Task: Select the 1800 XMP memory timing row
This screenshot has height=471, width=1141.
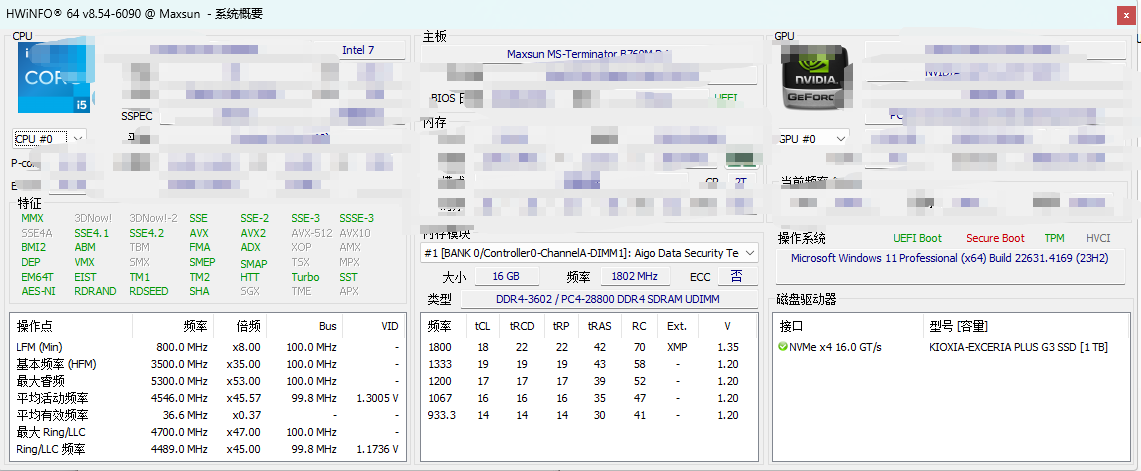Action: [589, 347]
